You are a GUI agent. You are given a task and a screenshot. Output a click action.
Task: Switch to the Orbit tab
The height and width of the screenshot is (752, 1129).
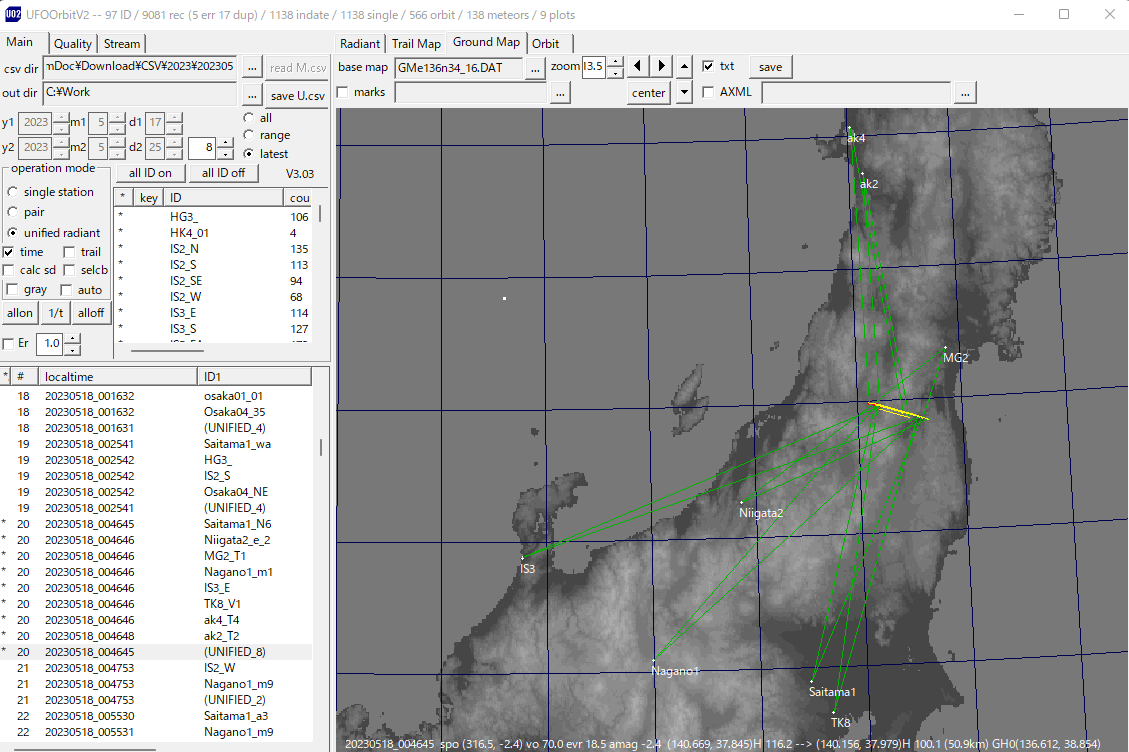[546, 43]
